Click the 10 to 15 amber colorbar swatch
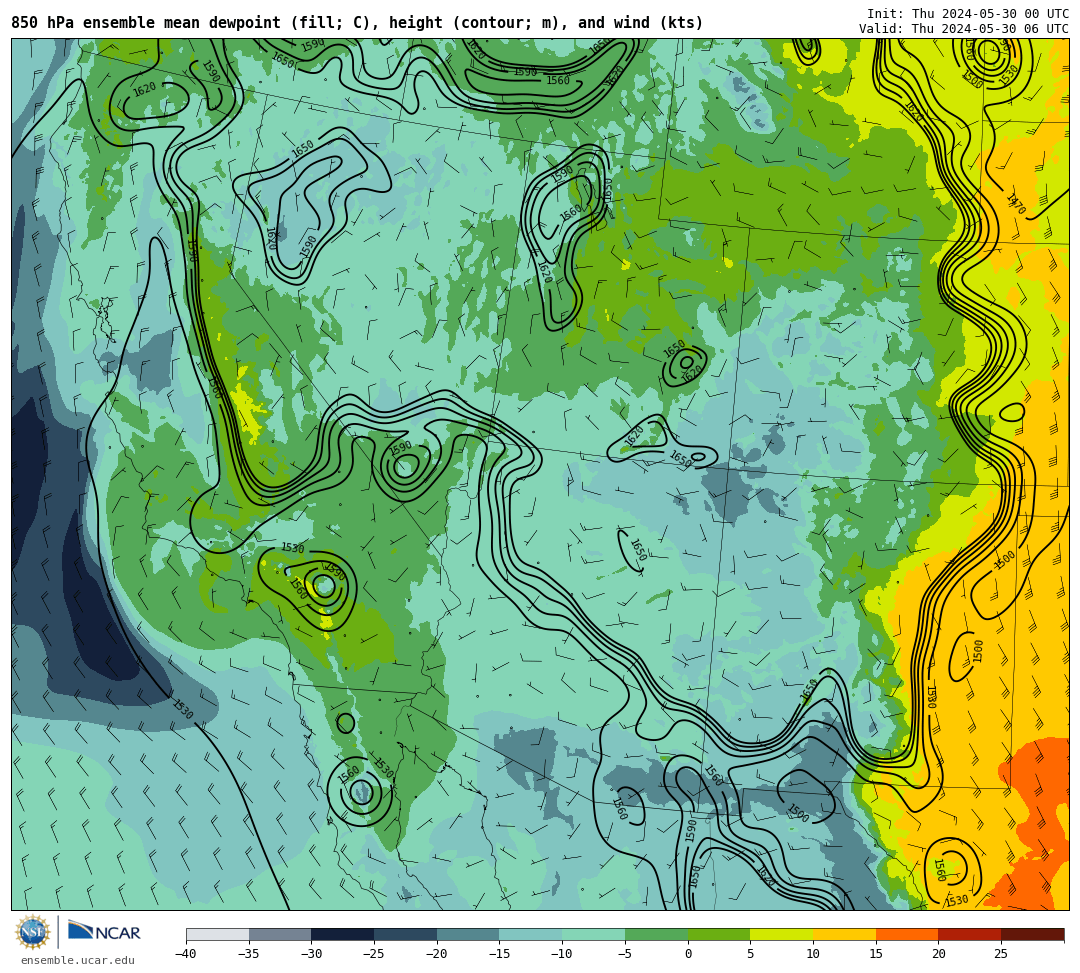 [x=844, y=934]
